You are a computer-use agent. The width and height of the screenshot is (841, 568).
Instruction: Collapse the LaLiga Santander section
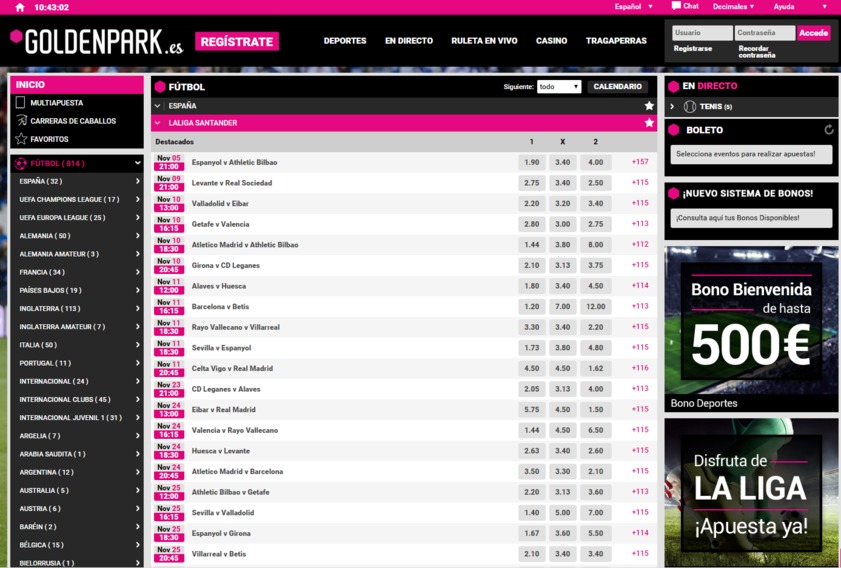pyautogui.click(x=158, y=123)
